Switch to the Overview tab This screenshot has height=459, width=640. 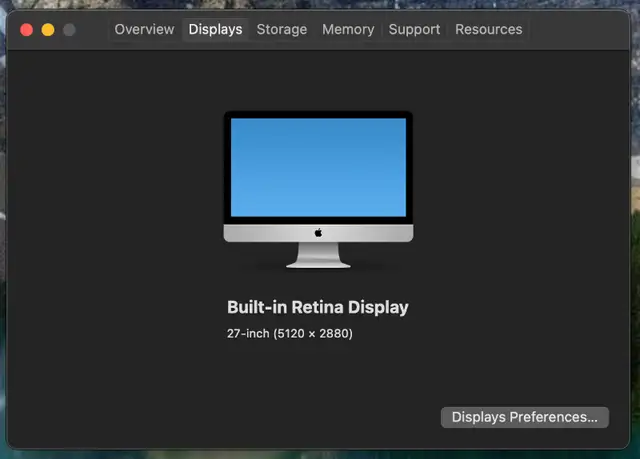click(144, 29)
